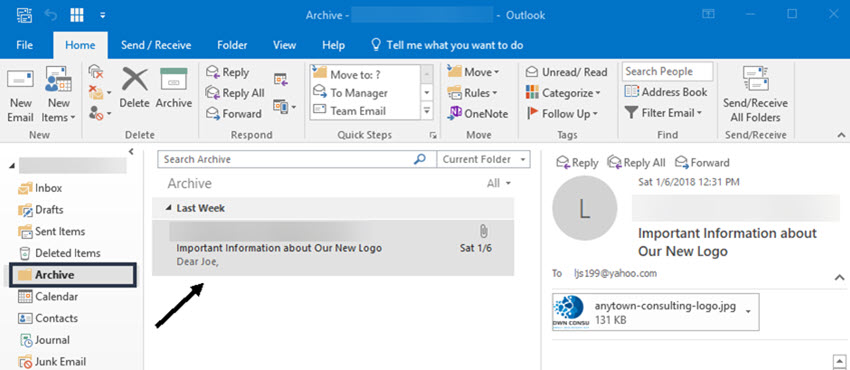850x370 pixels.
Task: Open the Customize Quick Access Toolbar dropdown
Action: (102, 15)
